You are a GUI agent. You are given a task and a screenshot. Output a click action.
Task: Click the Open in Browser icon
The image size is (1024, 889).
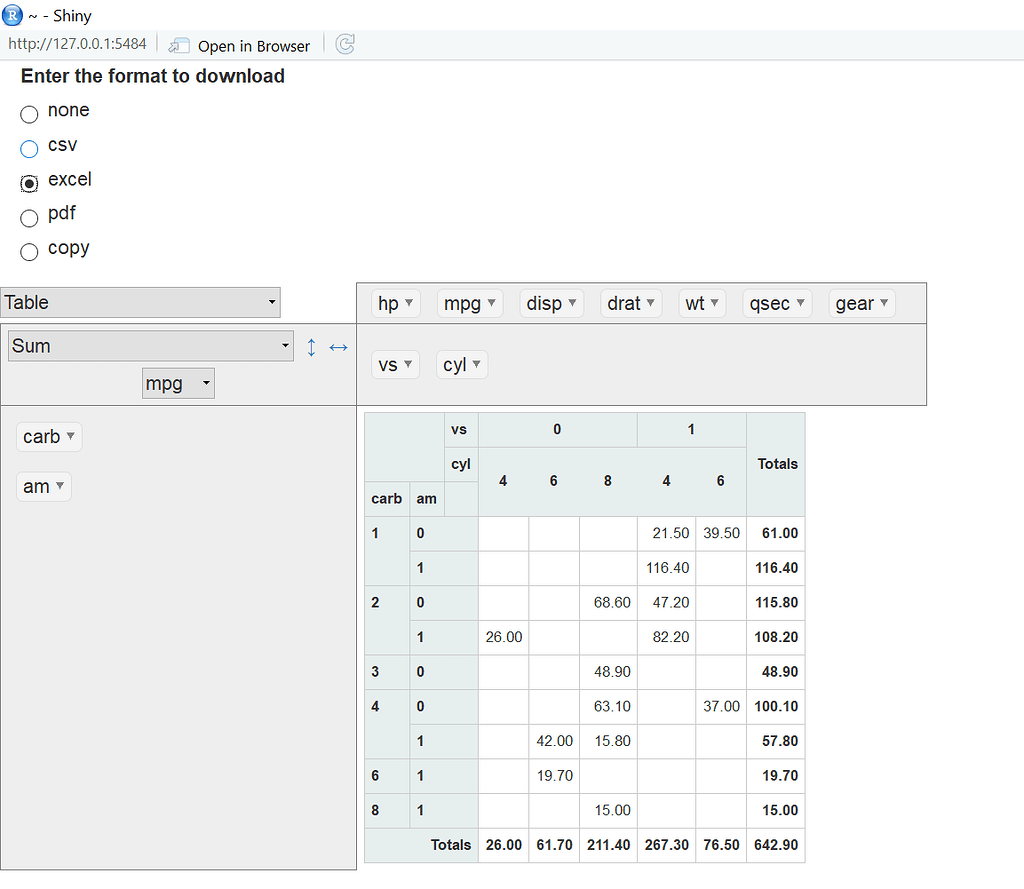pos(180,45)
